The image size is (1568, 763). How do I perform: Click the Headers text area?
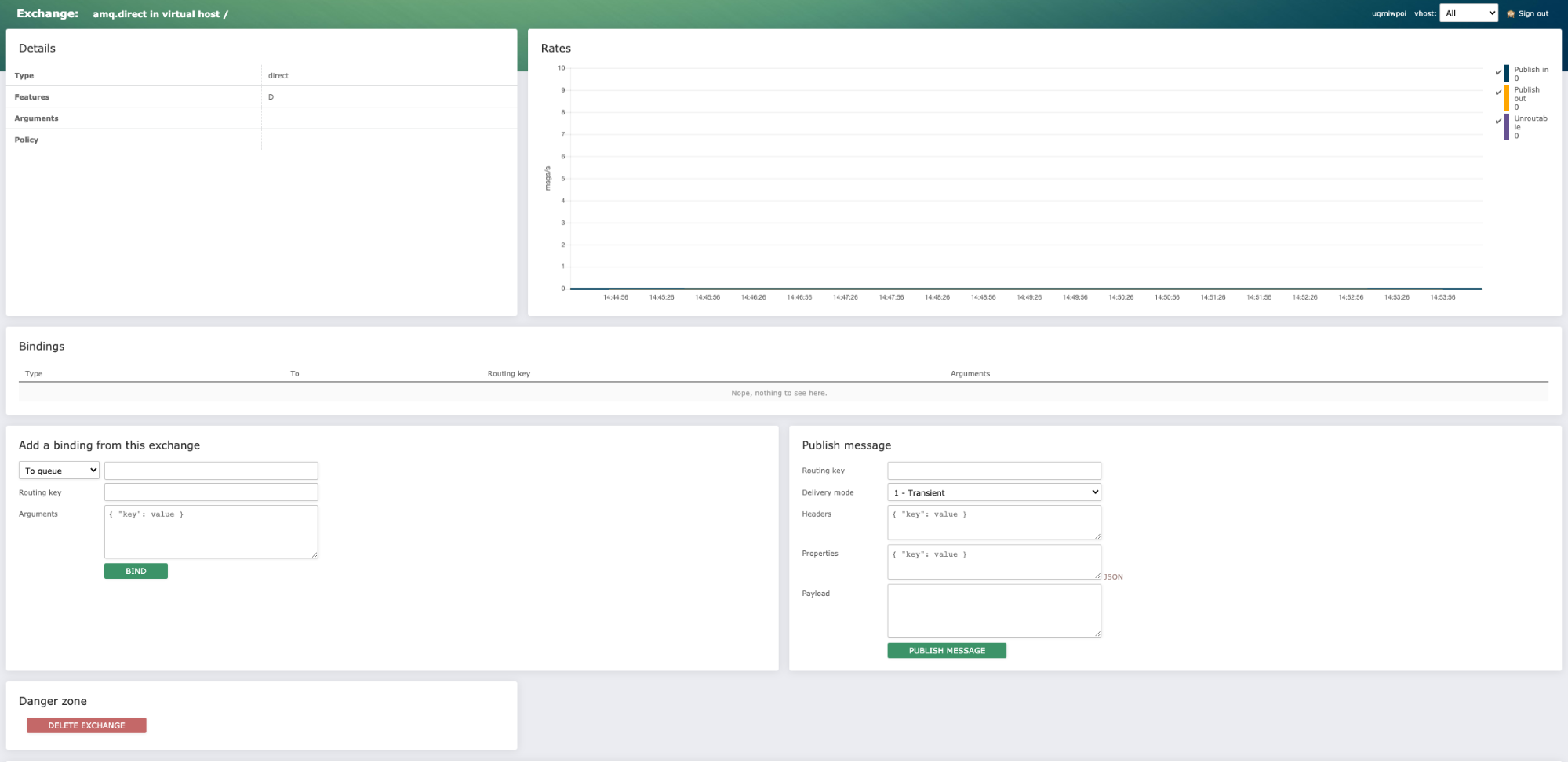(994, 522)
